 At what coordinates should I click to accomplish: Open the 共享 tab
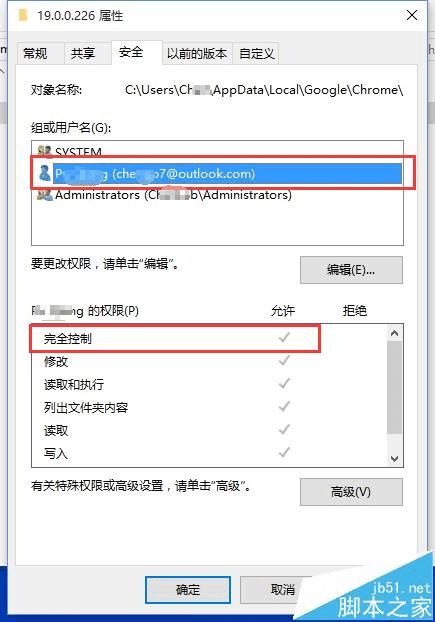[82, 53]
